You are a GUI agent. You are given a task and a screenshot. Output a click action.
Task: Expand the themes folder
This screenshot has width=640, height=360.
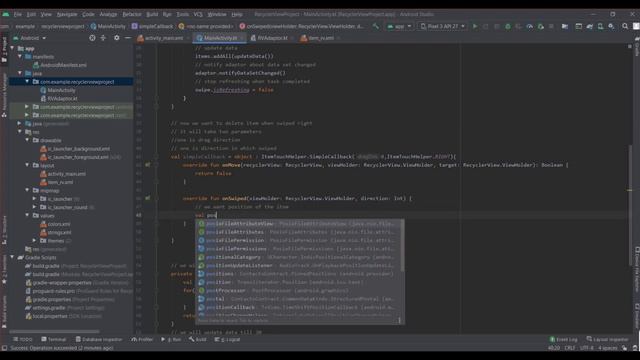click(x=35, y=240)
